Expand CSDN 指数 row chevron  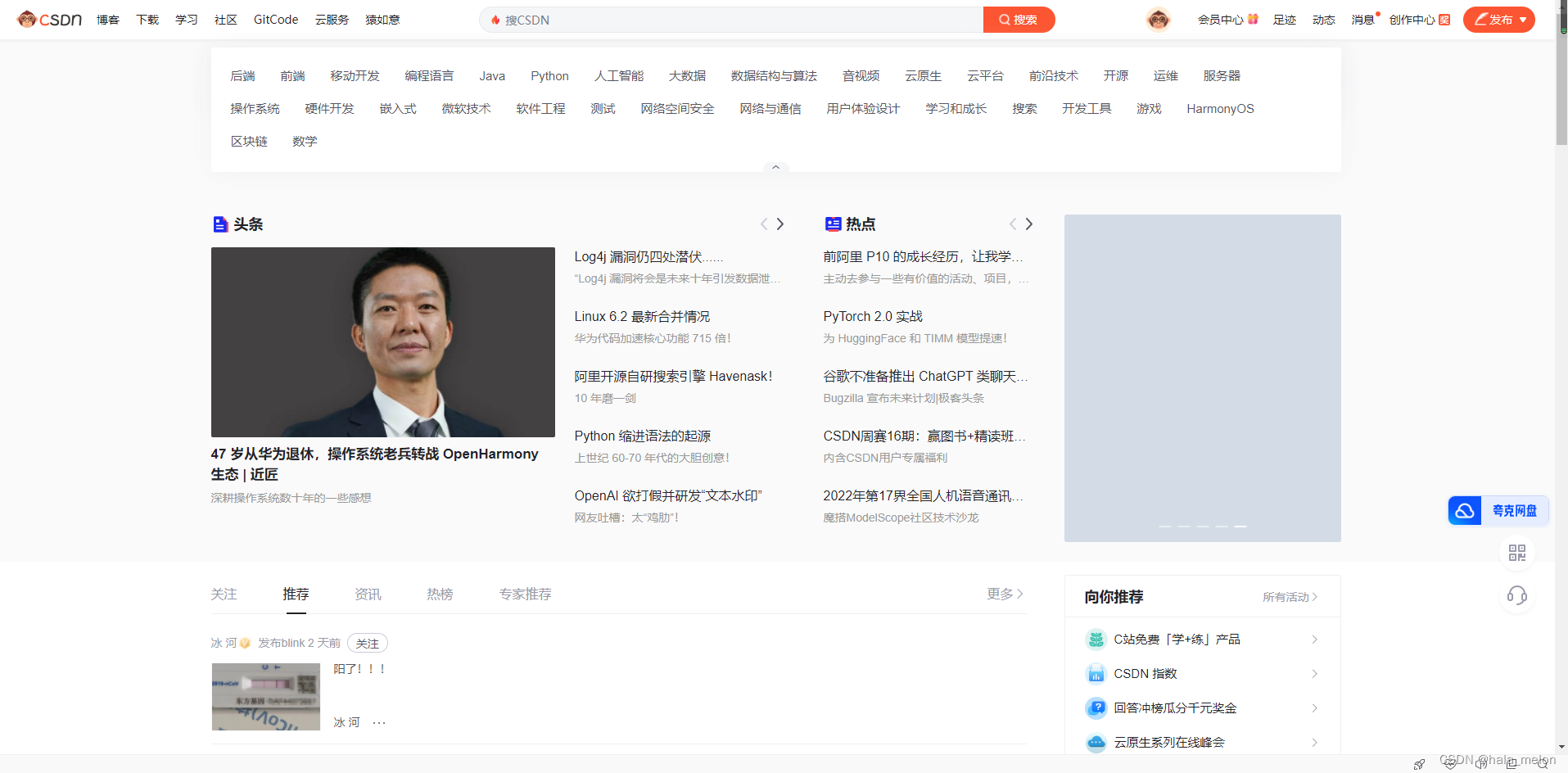1314,674
